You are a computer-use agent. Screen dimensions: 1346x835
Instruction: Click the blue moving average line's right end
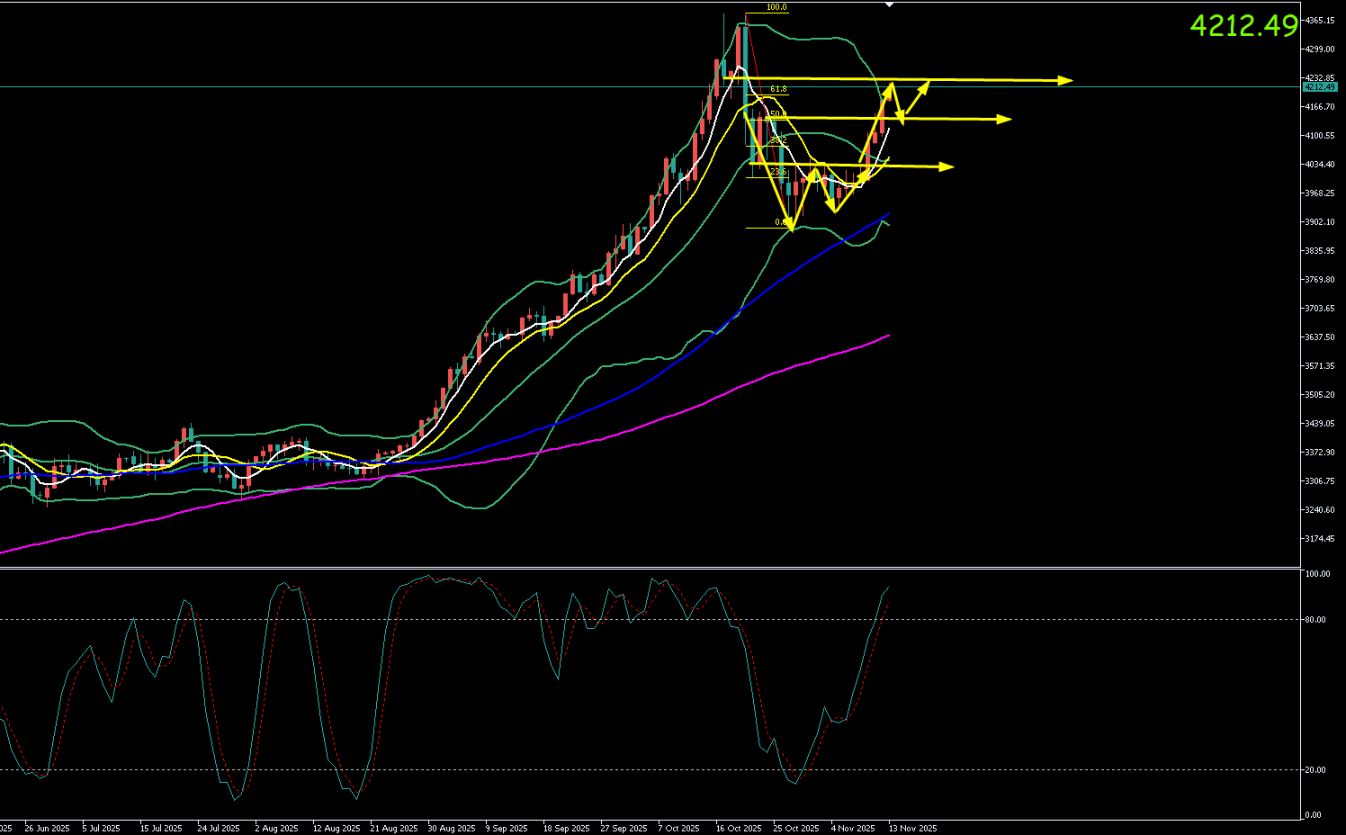click(889, 214)
